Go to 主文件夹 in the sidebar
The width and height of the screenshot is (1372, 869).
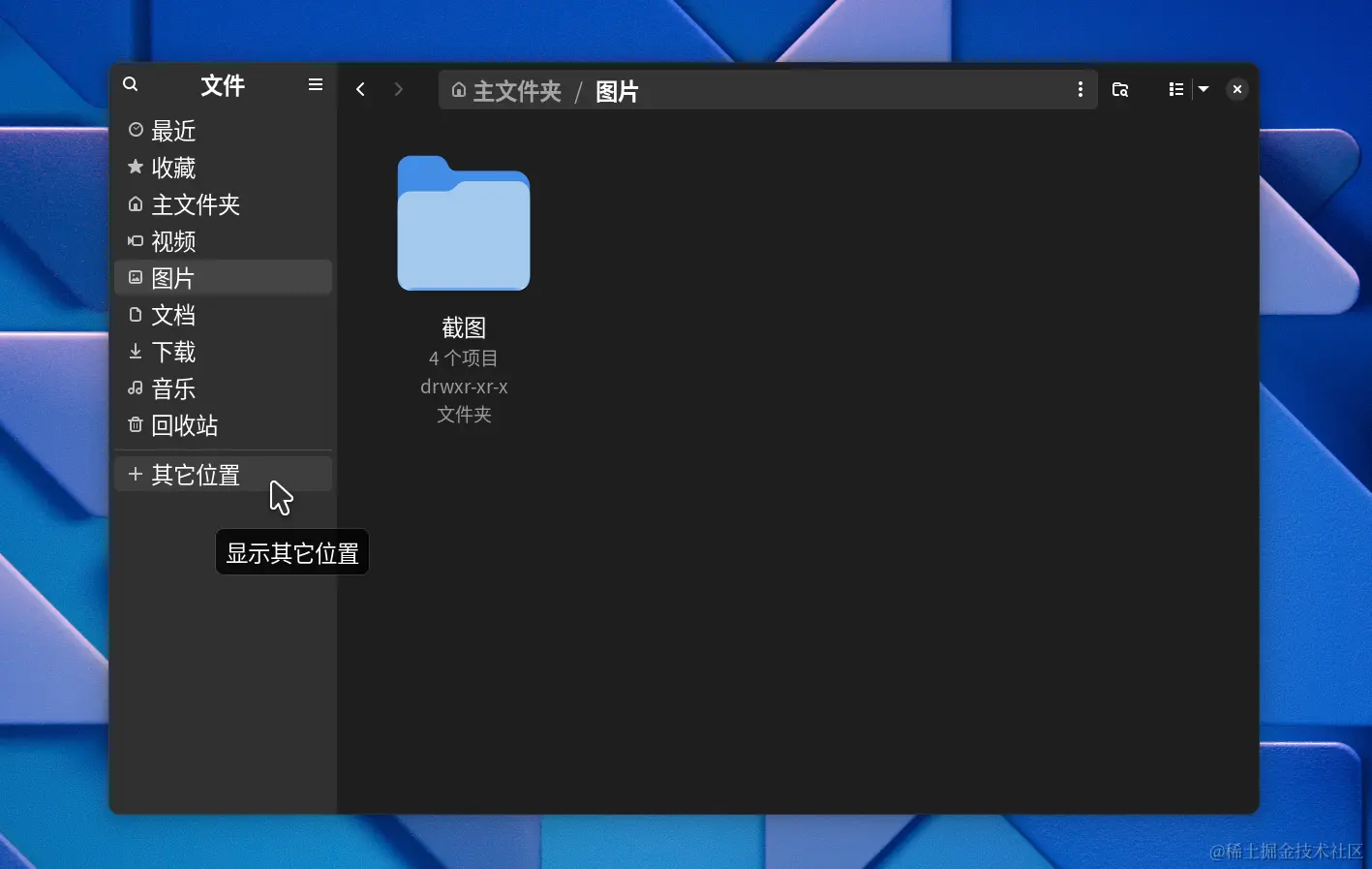223,204
